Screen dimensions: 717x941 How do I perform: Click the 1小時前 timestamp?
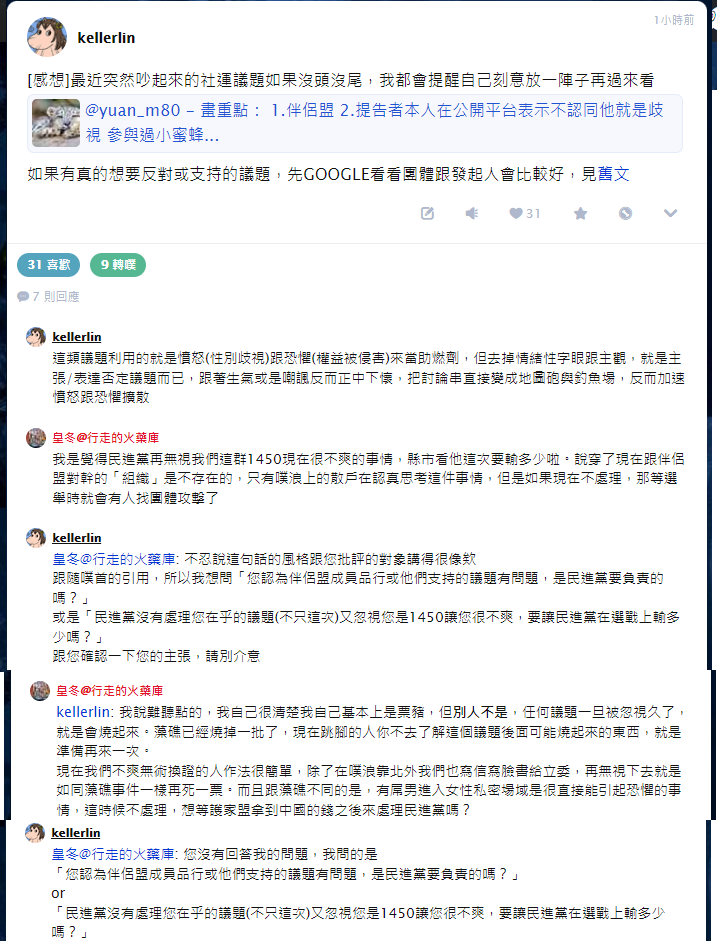674,20
